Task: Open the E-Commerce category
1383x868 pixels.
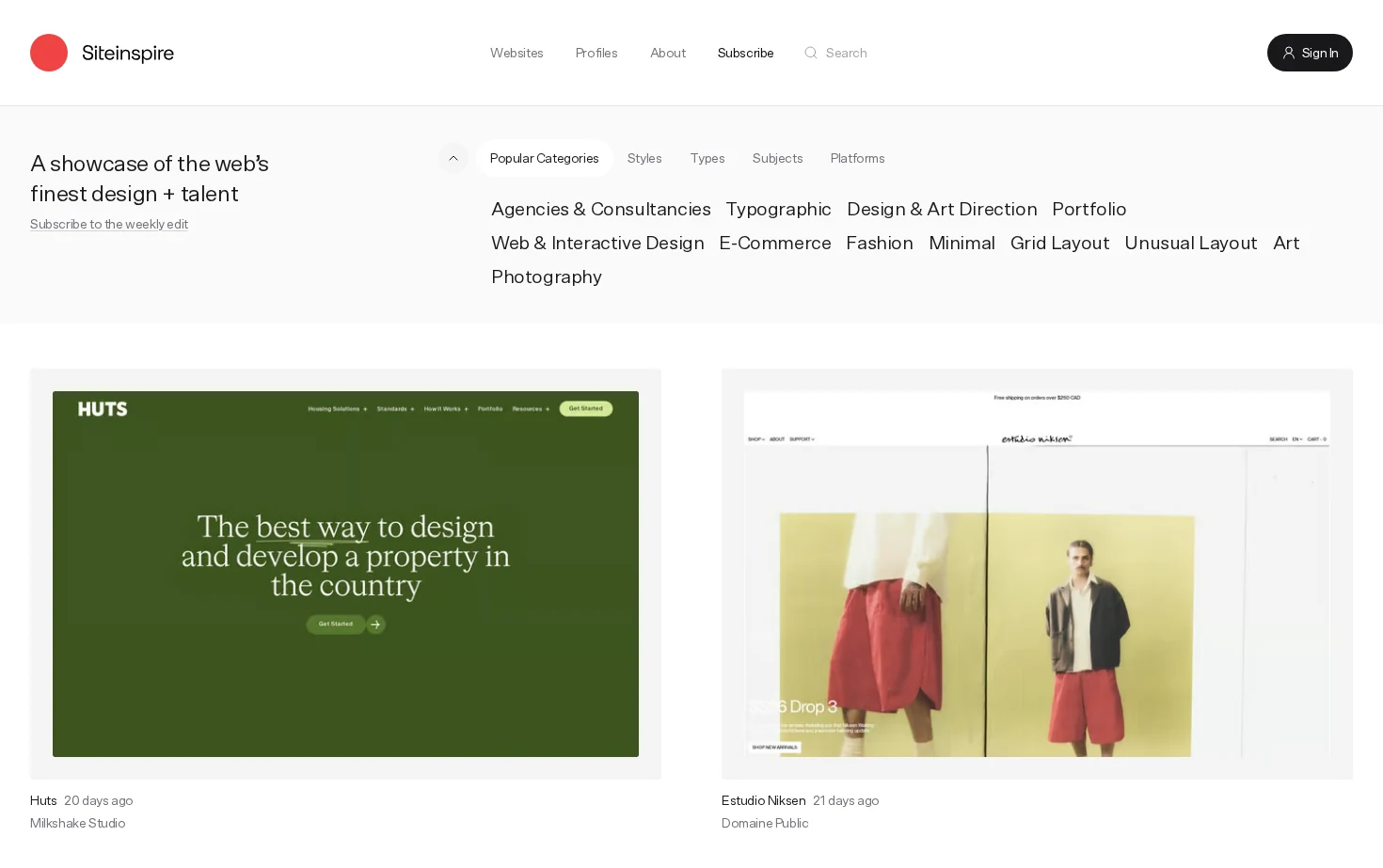Action: coord(775,243)
